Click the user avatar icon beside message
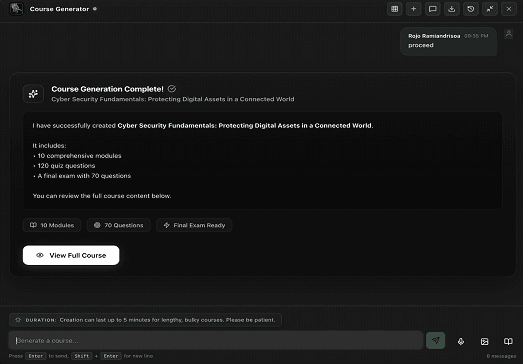Screen dimensions: 523x364 [509, 34]
